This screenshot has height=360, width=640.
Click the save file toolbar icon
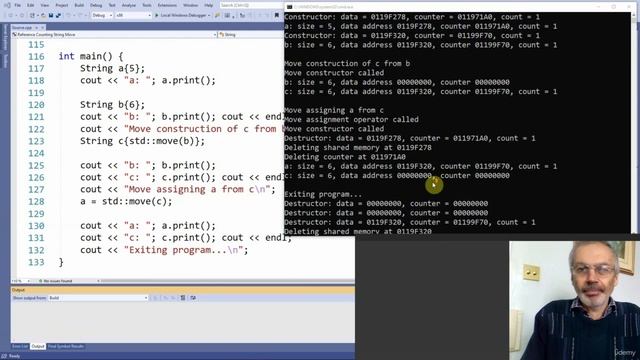click(x=51, y=16)
